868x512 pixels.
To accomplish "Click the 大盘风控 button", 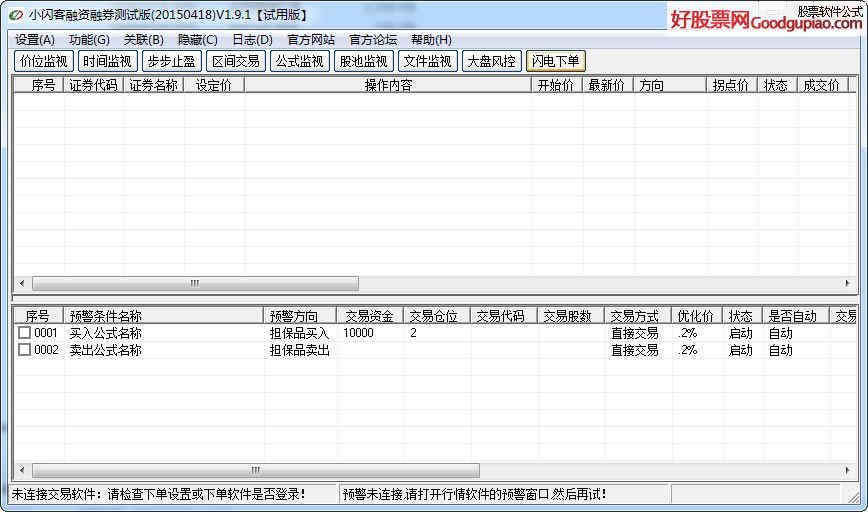I will [492, 61].
